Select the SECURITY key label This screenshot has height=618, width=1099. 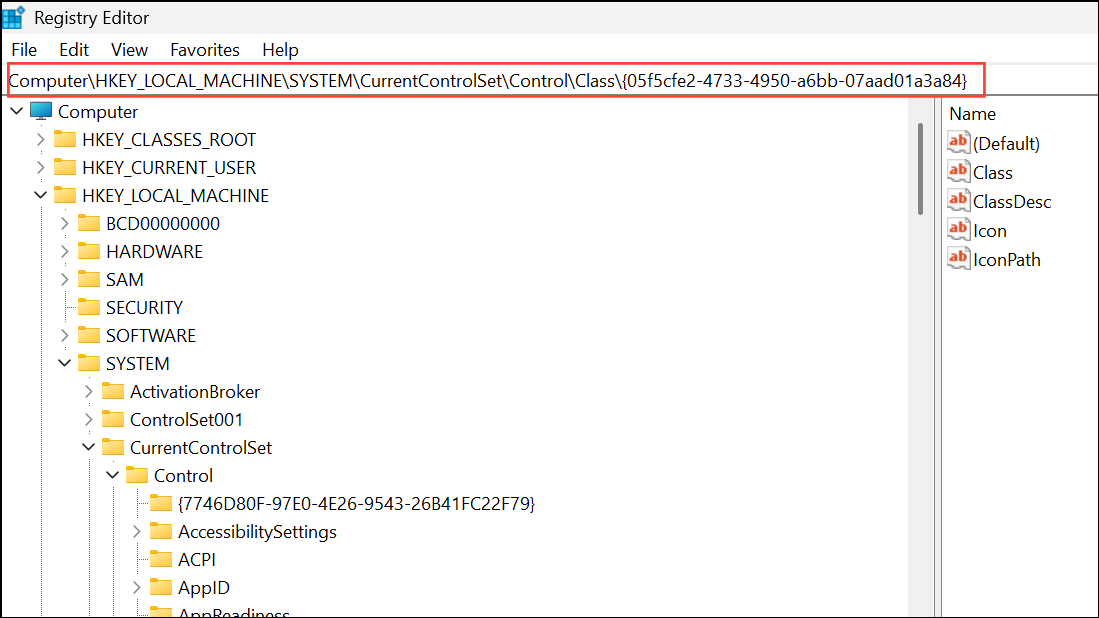[x=144, y=308]
